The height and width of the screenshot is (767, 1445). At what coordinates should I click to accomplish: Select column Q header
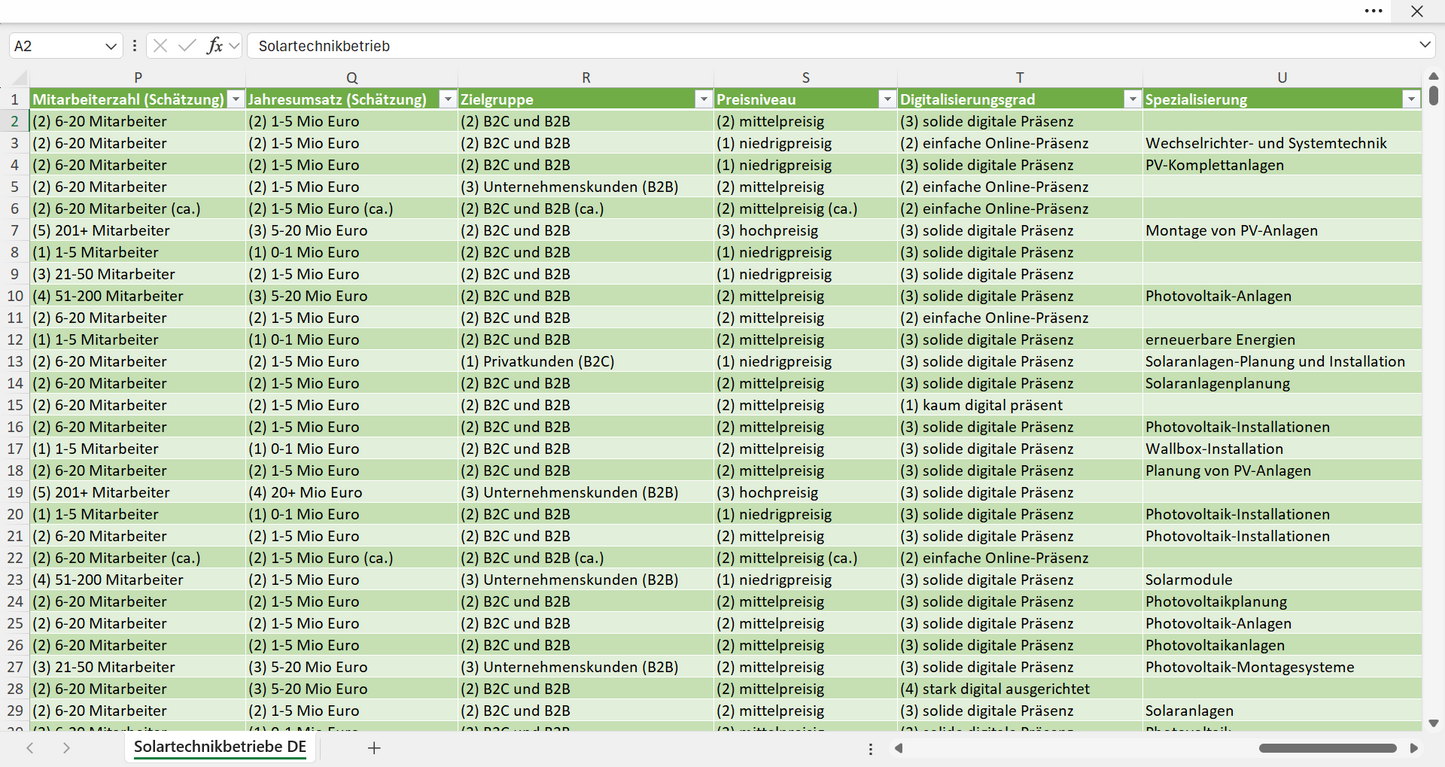[x=352, y=77]
